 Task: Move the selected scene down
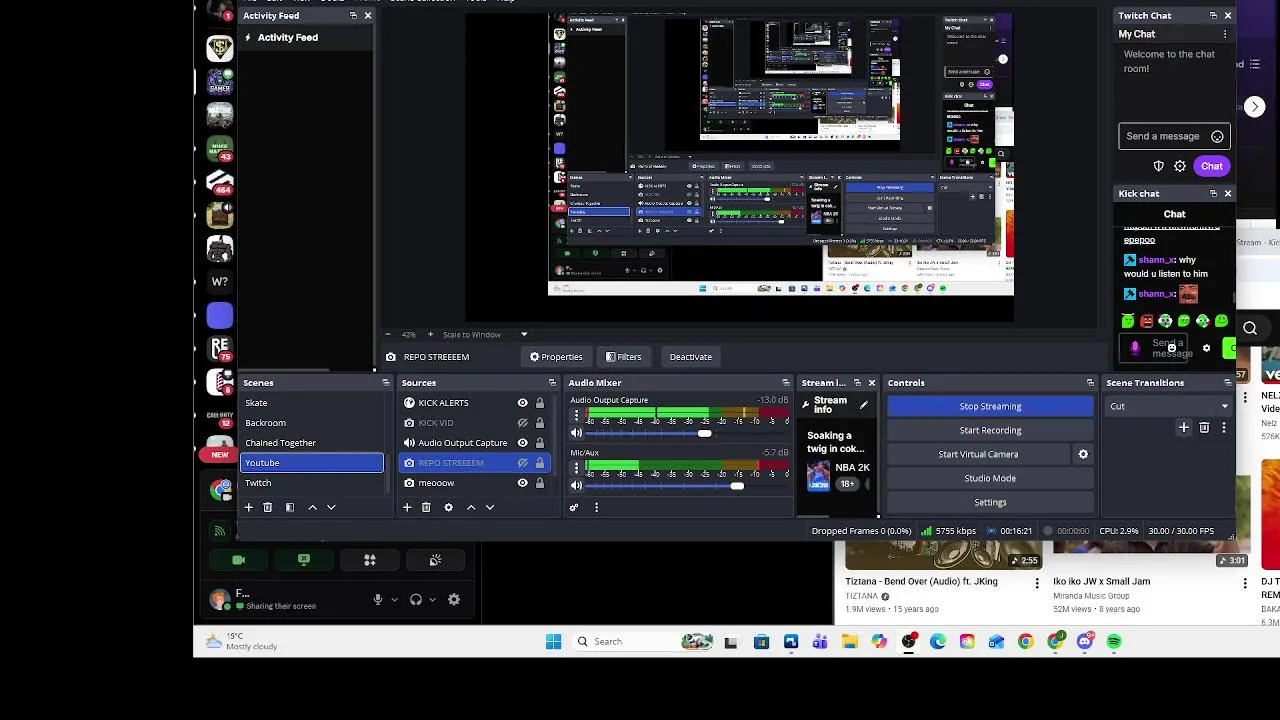point(331,507)
